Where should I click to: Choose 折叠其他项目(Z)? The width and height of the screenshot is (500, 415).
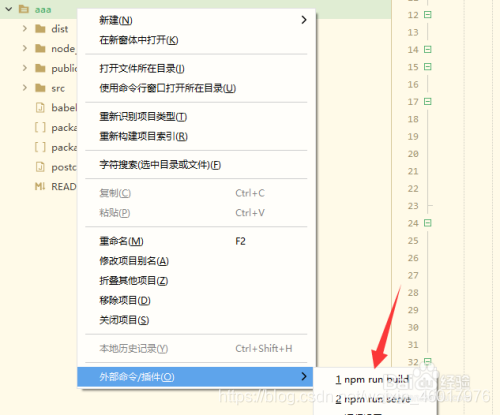click(x=197, y=281)
